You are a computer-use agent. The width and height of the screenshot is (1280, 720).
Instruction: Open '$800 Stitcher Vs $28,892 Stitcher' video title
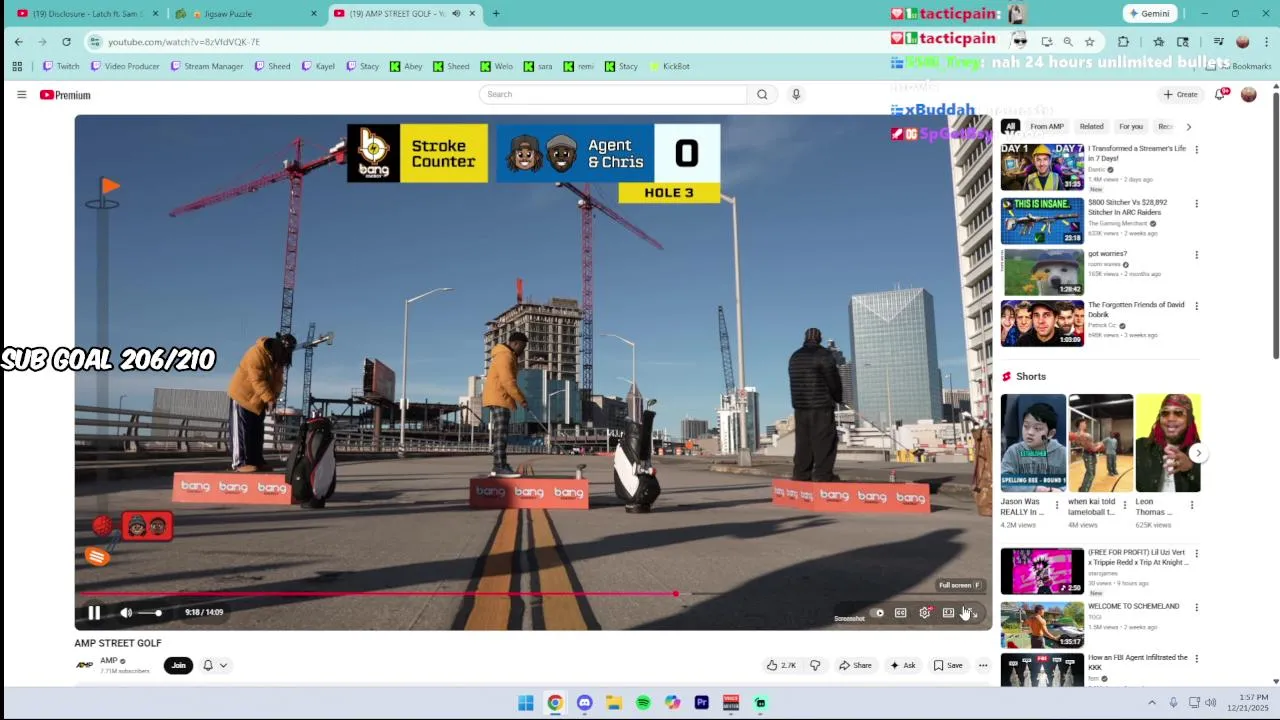pyautogui.click(x=1128, y=207)
